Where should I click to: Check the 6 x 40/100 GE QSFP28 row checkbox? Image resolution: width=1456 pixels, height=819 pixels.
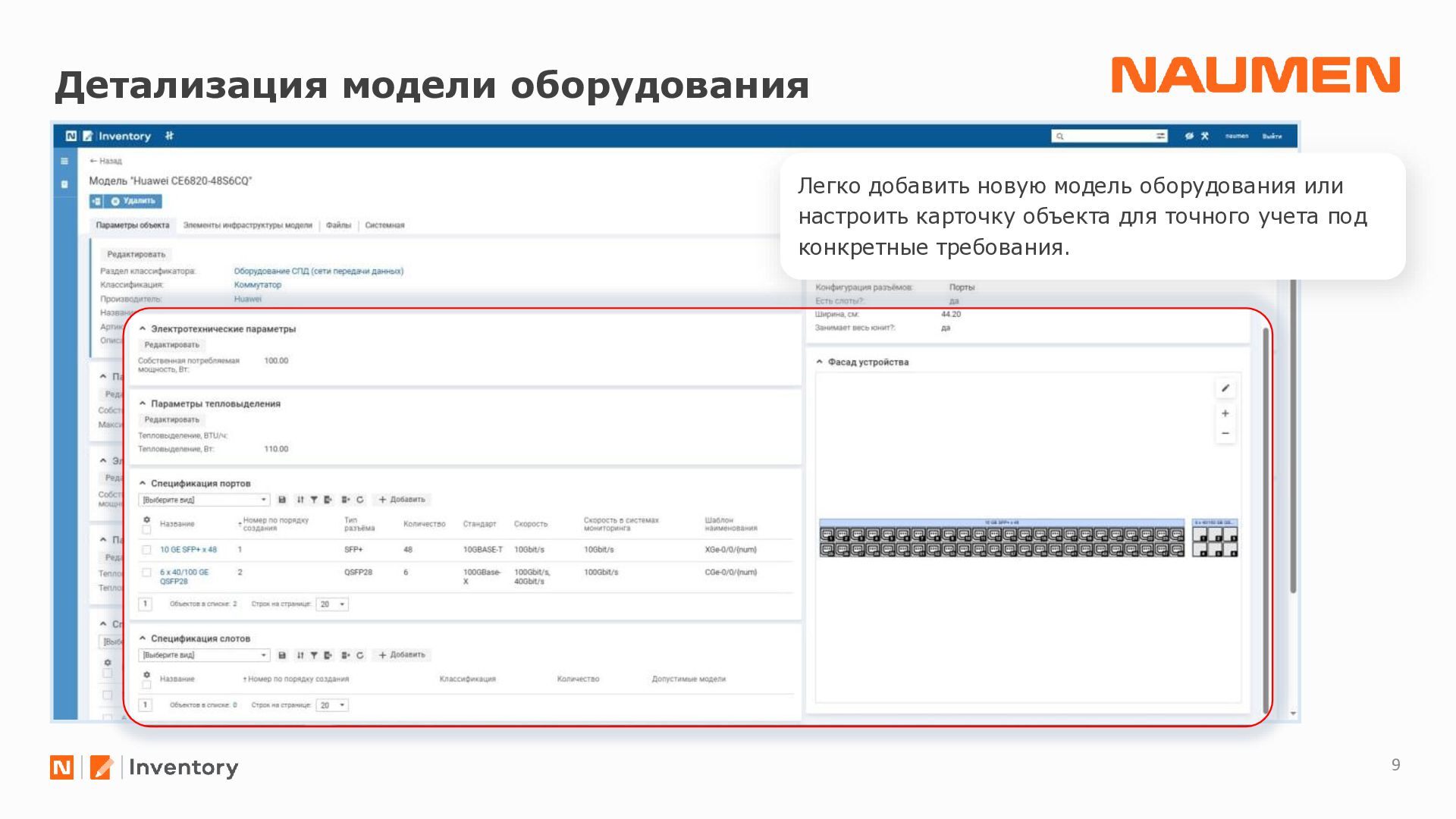(x=146, y=573)
